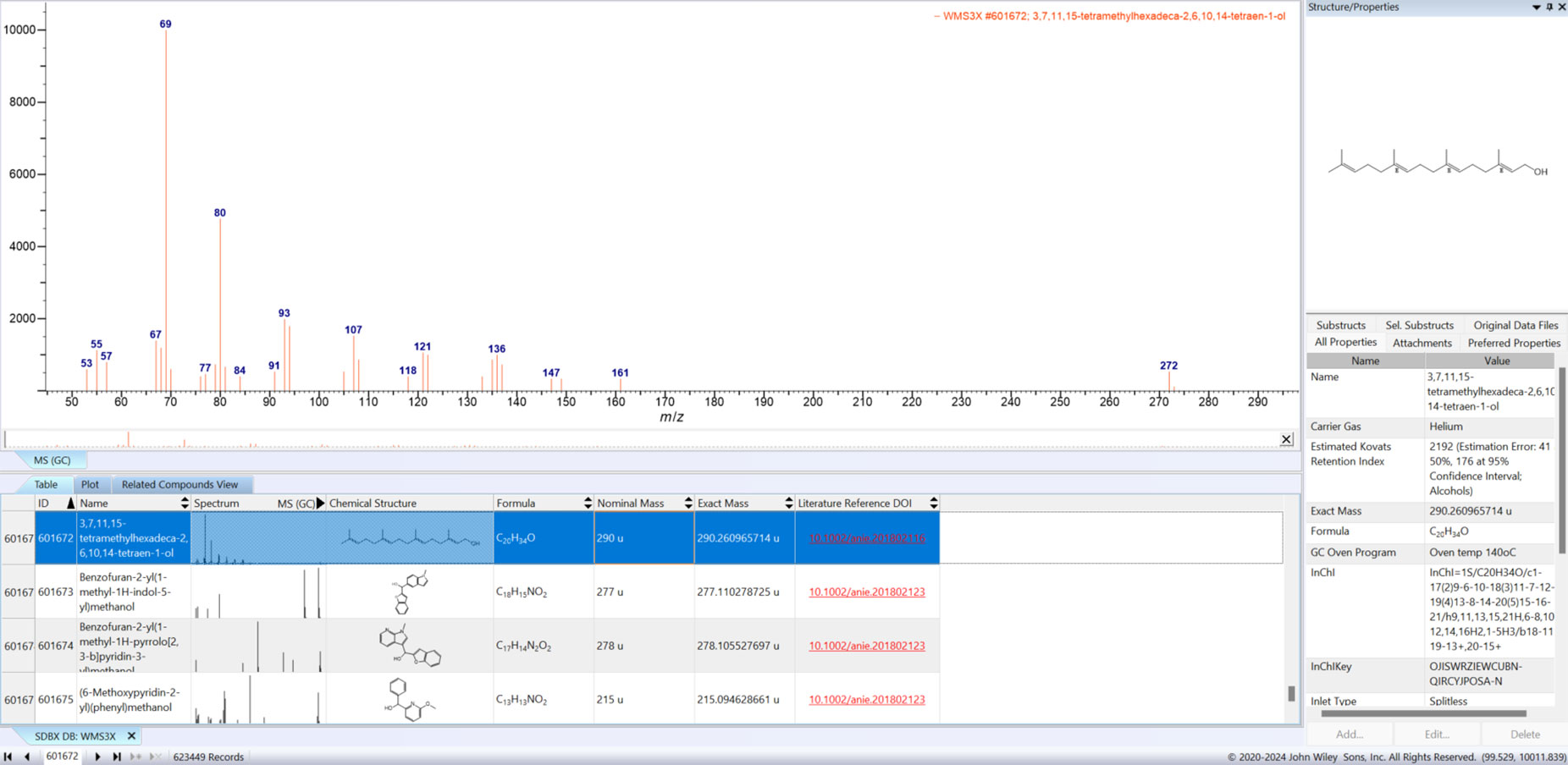Advance to the next record

point(97,757)
